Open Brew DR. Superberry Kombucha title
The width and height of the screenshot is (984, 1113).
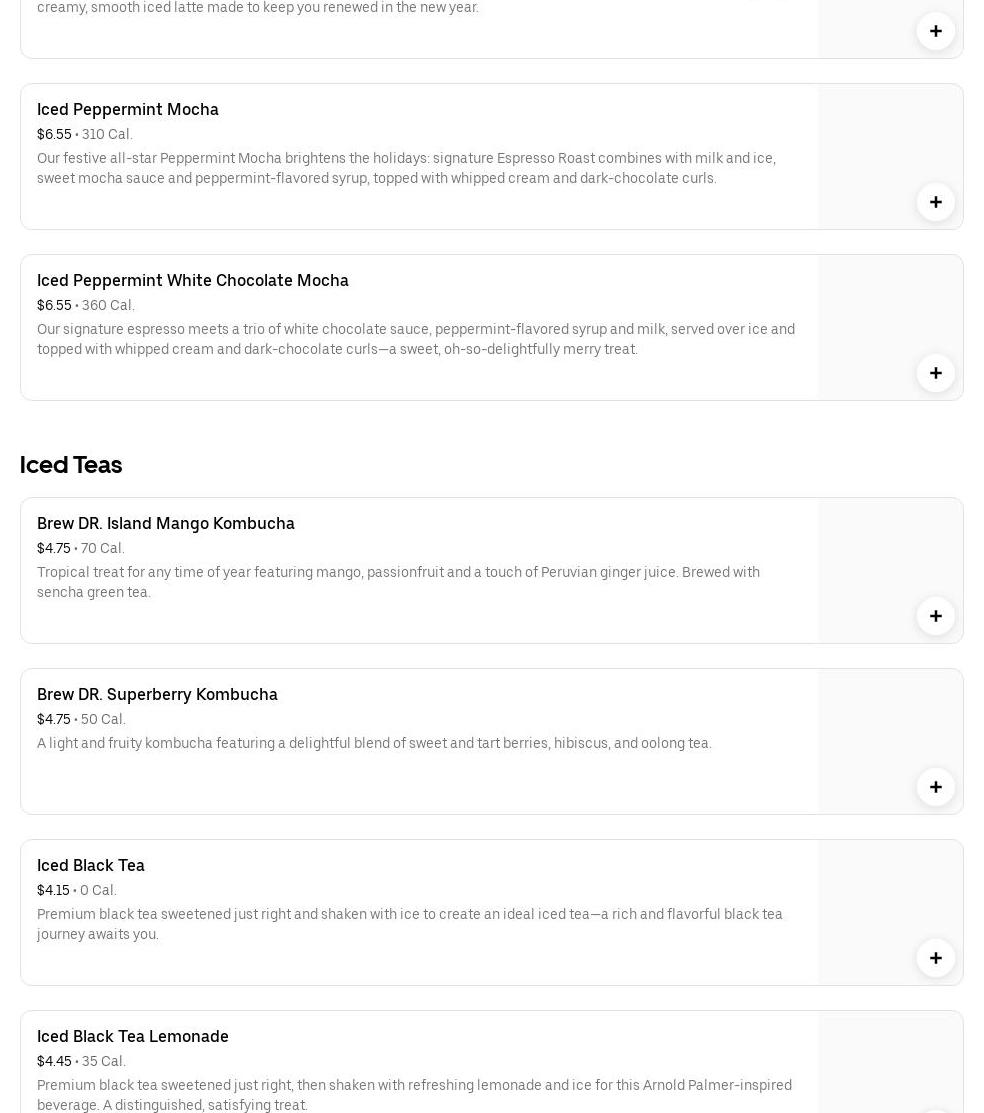[x=157, y=694]
